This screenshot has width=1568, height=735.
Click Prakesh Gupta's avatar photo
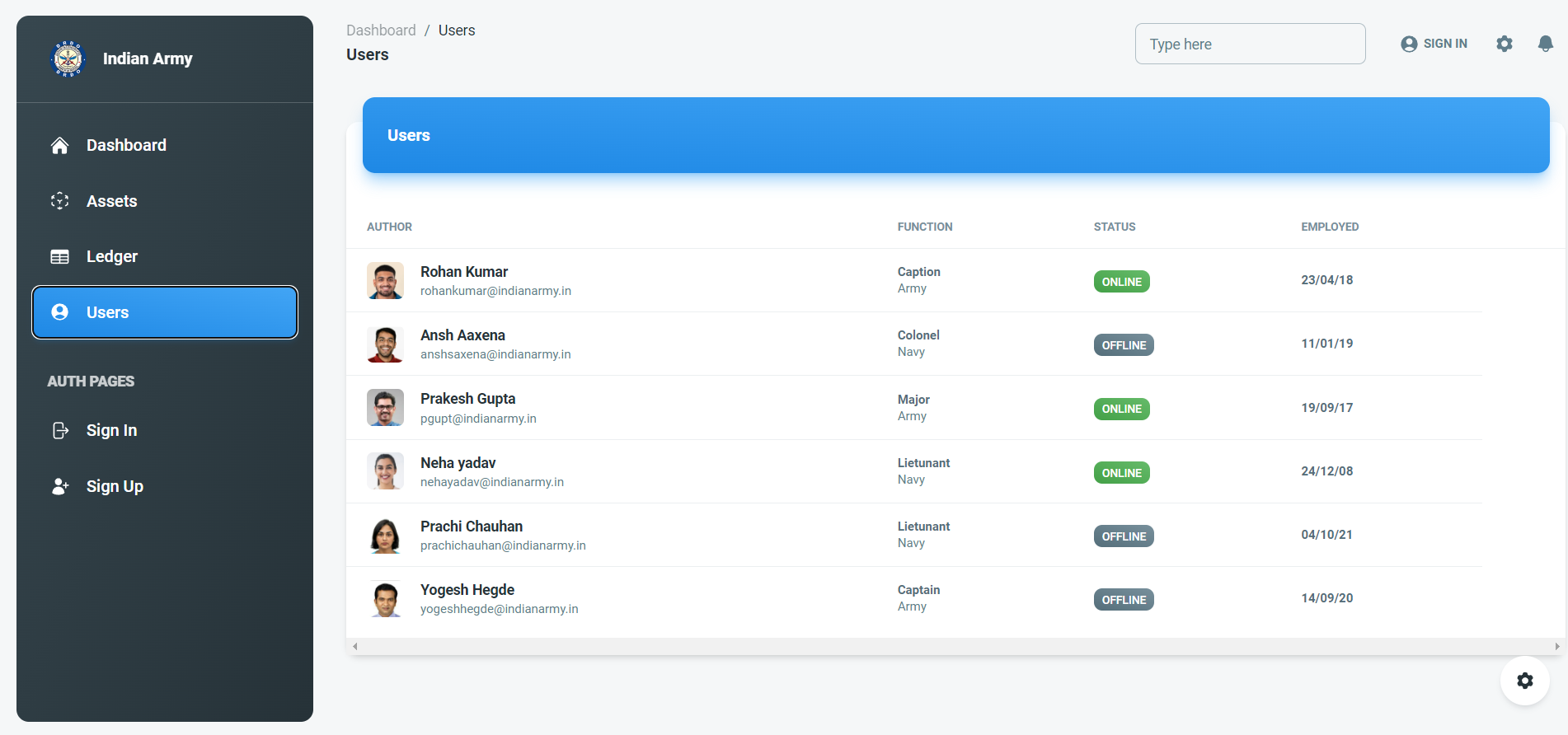pyautogui.click(x=385, y=407)
